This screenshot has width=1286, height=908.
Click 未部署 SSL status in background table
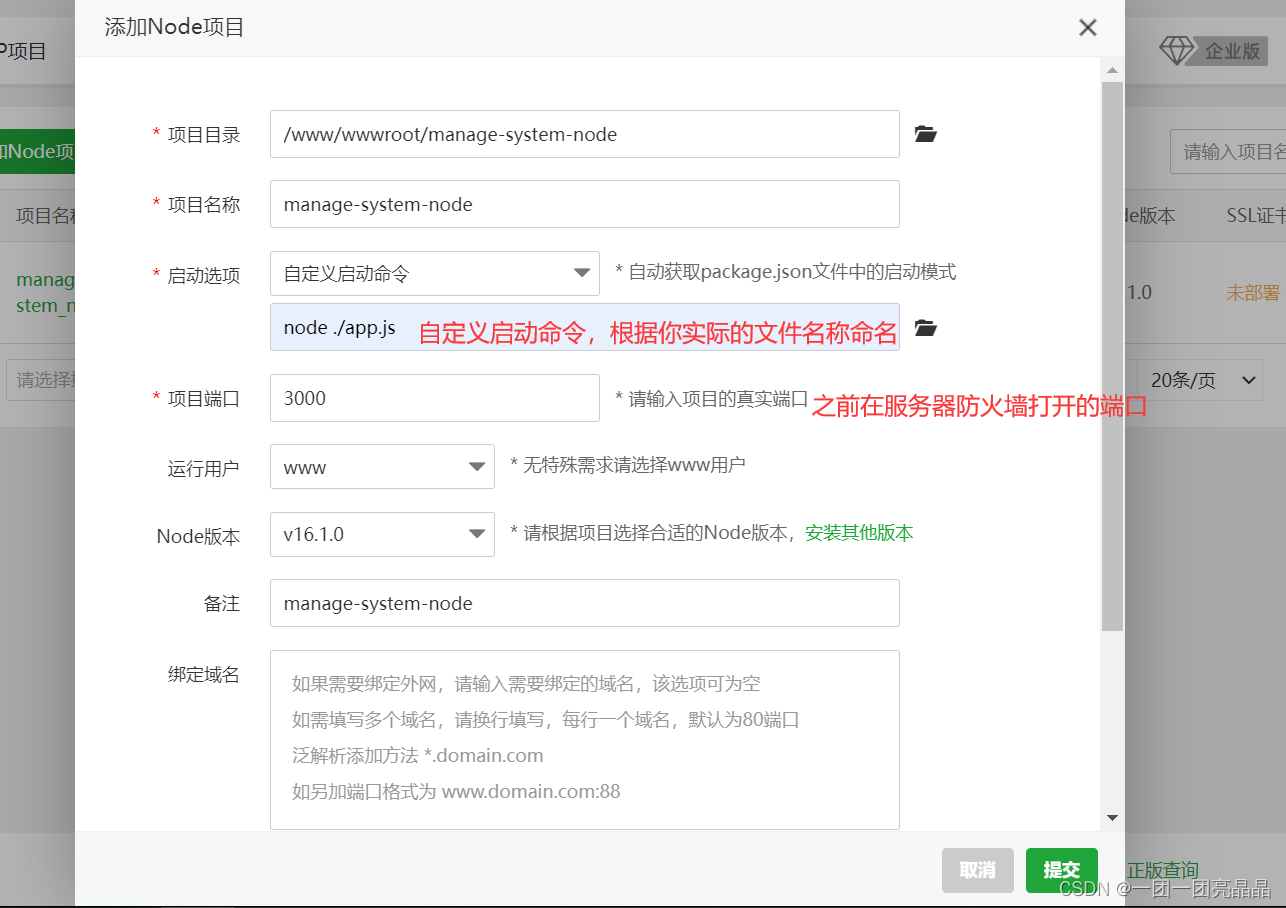pos(1253,293)
